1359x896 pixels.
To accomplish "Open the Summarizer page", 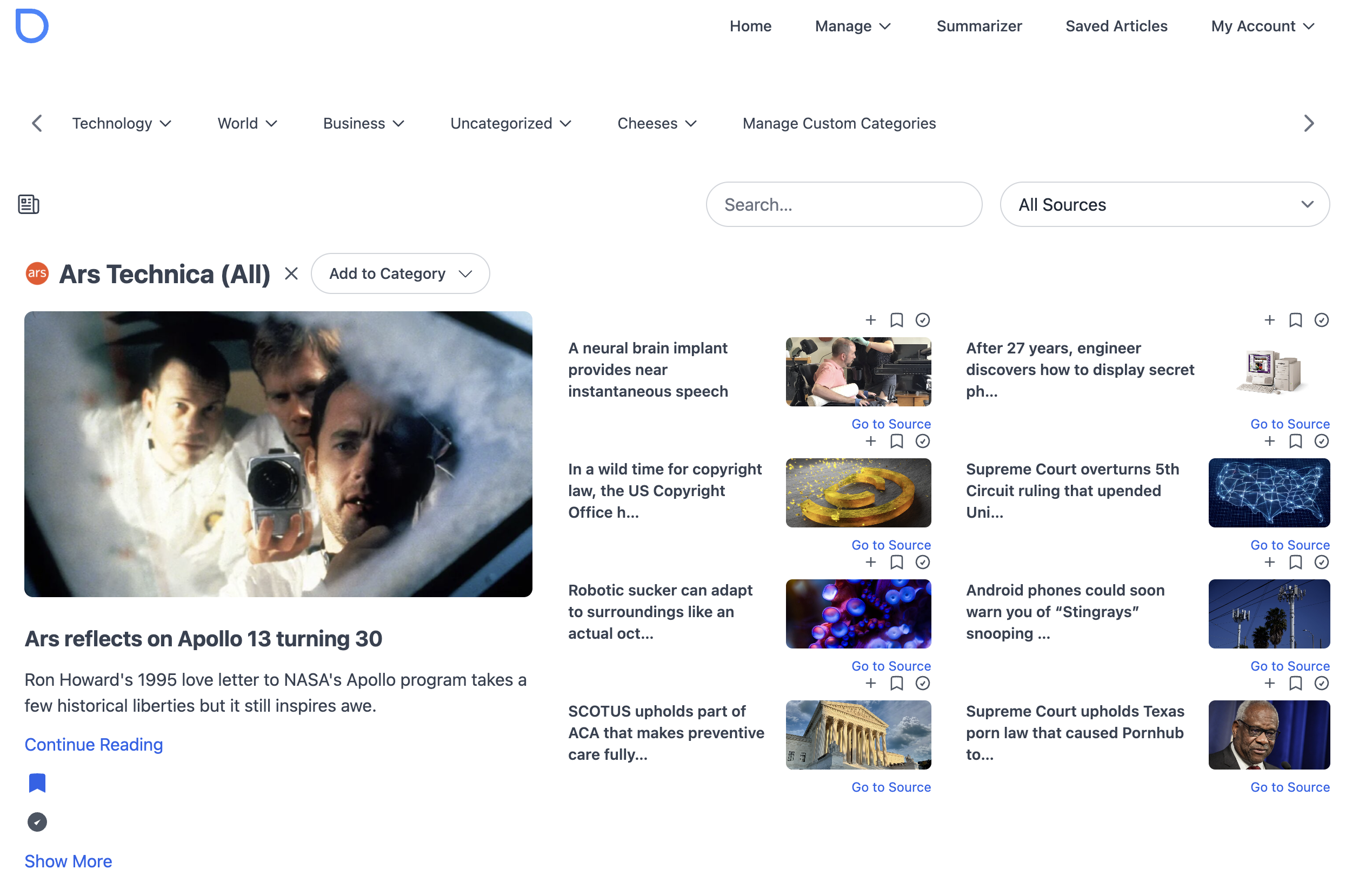I will 978,26.
